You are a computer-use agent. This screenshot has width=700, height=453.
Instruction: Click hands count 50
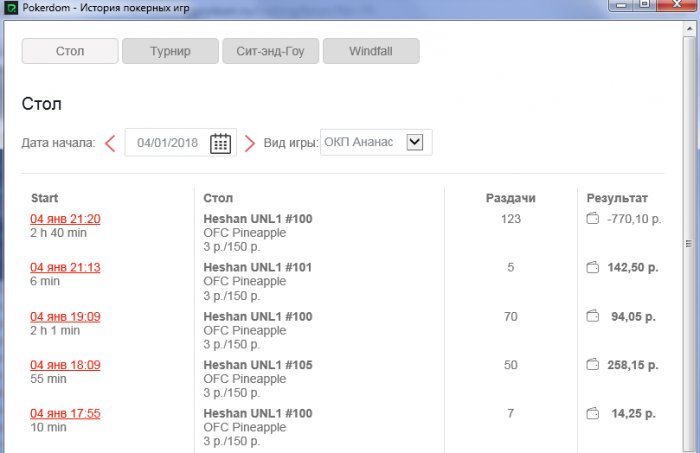(511, 365)
